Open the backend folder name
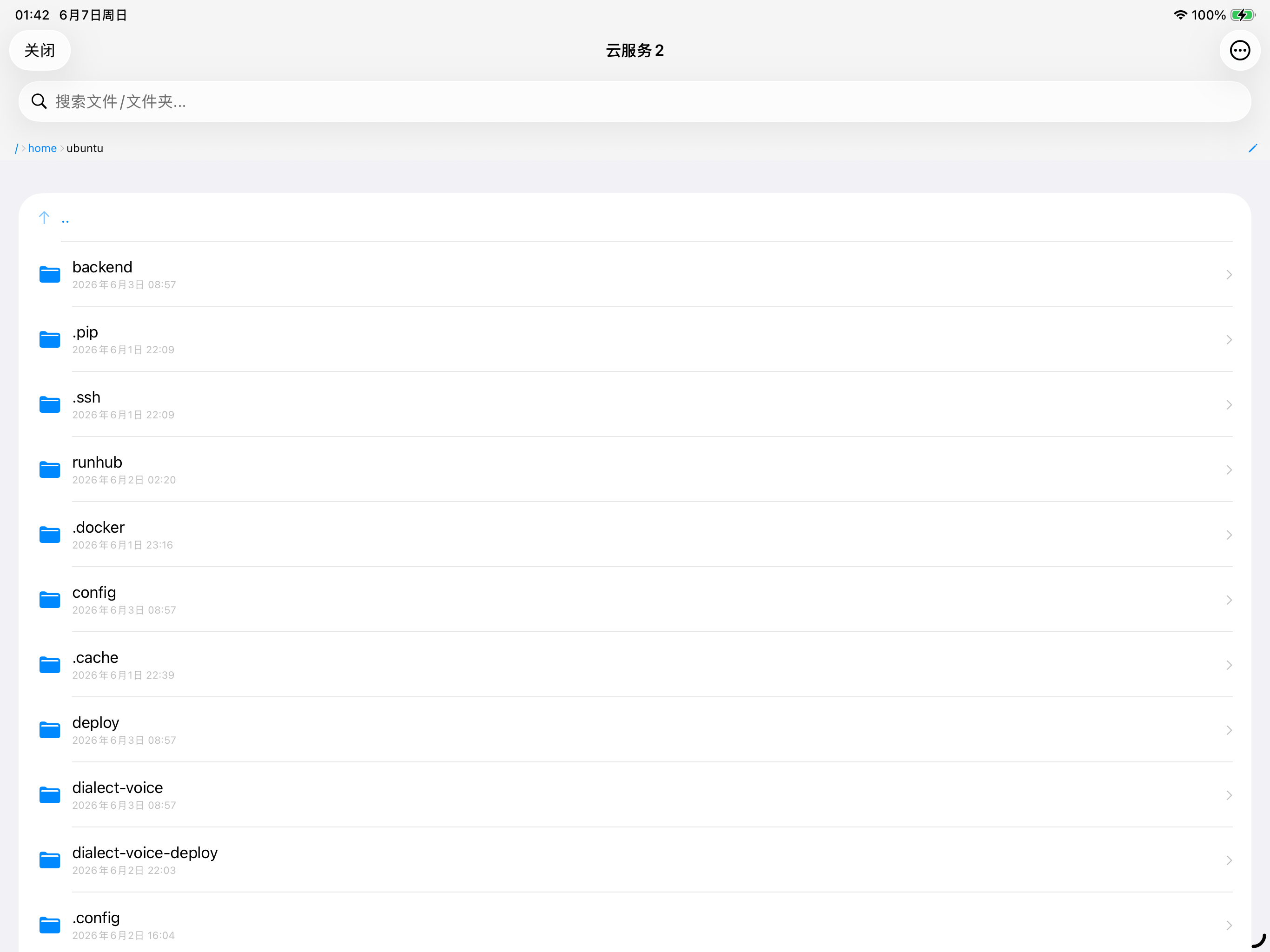1270x952 pixels. (x=102, y=267)
